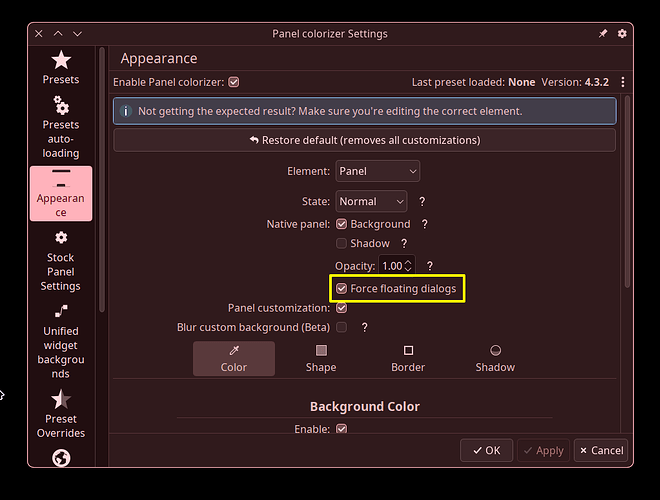The width and height of the screenshot is (660, 500).
Task: Open the Element dropdown showing Panel
Action: 377,171
